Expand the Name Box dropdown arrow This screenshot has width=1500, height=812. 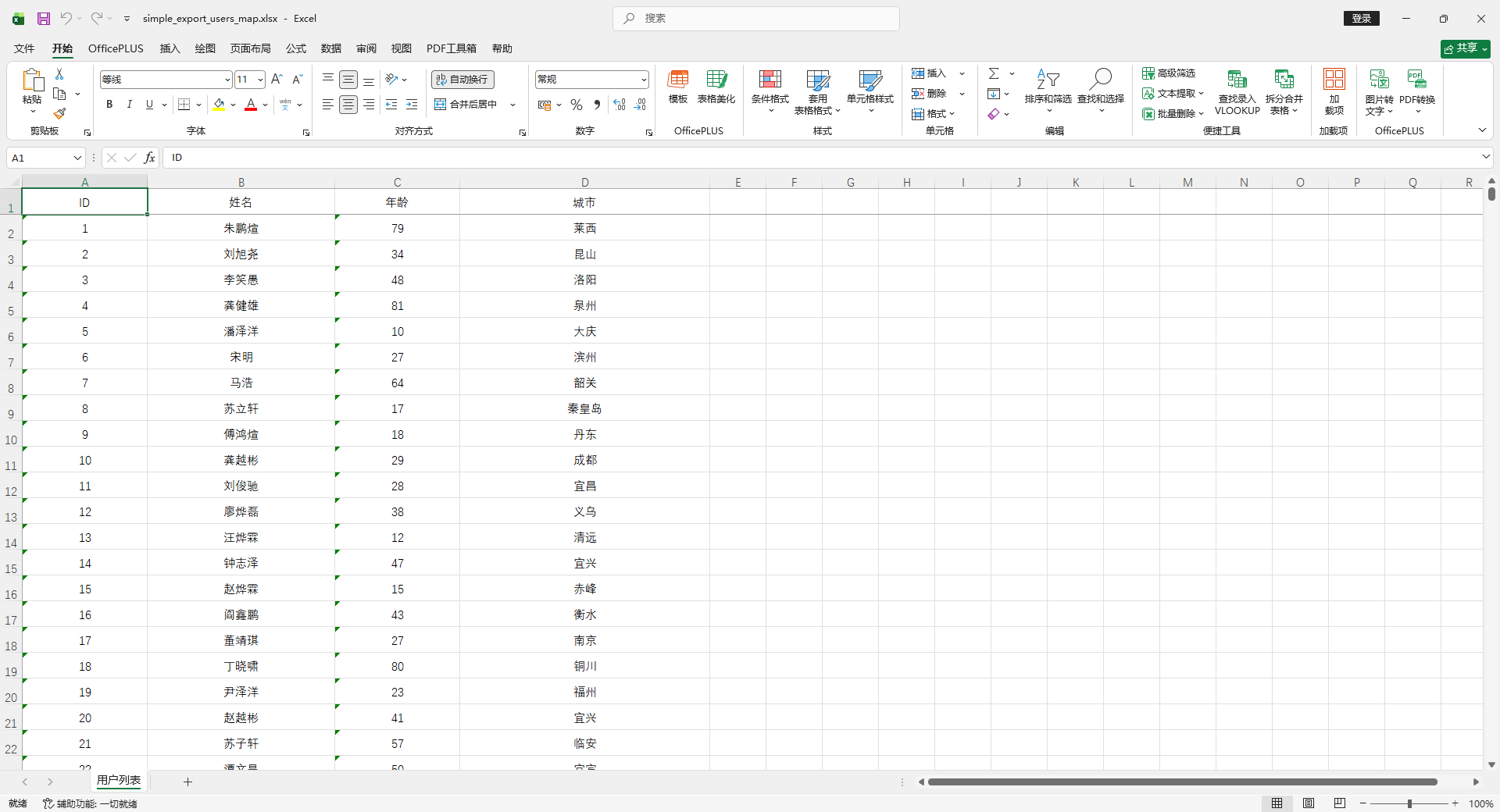77,158
